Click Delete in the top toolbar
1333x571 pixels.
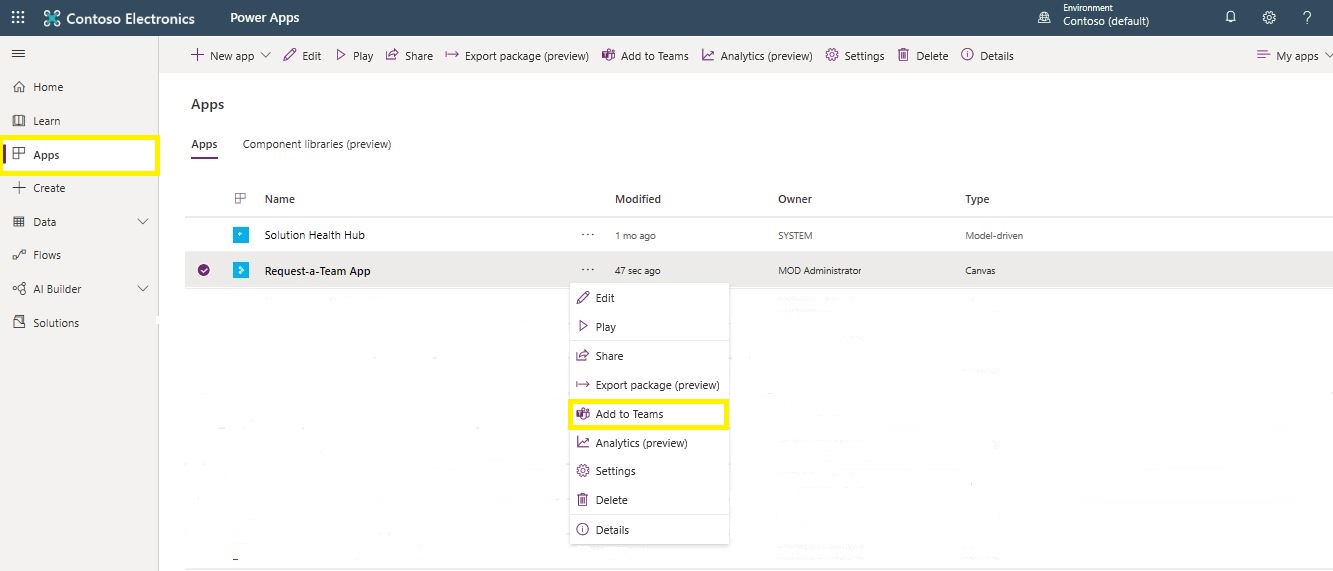click(923, 56)
